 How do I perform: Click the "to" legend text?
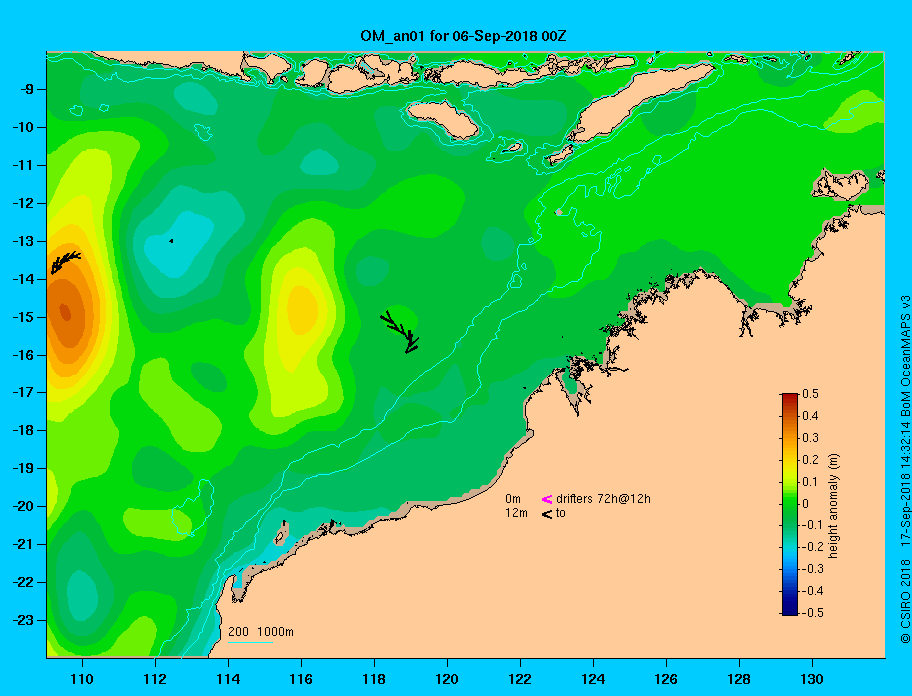tap(561, 513)
